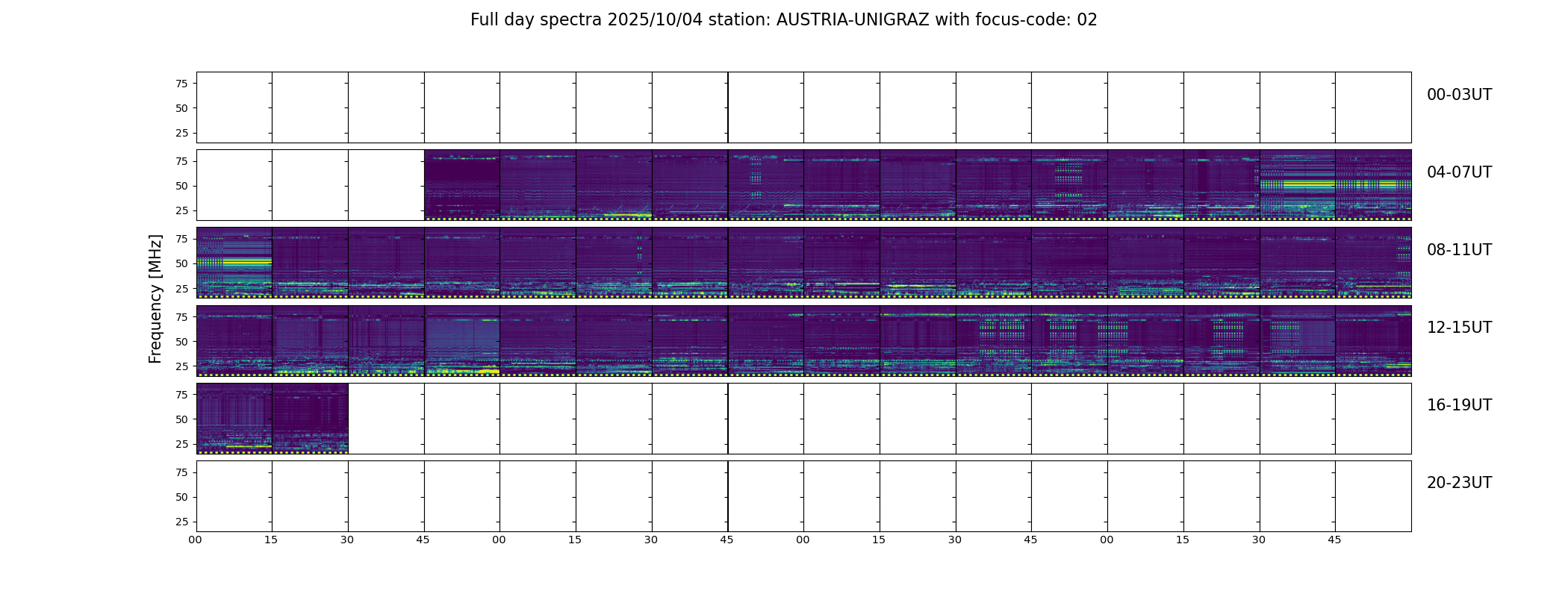Screen dimensions: 1568x597
Task: Click the 25 tick label of the 00-03UT row
Action: 181,133
